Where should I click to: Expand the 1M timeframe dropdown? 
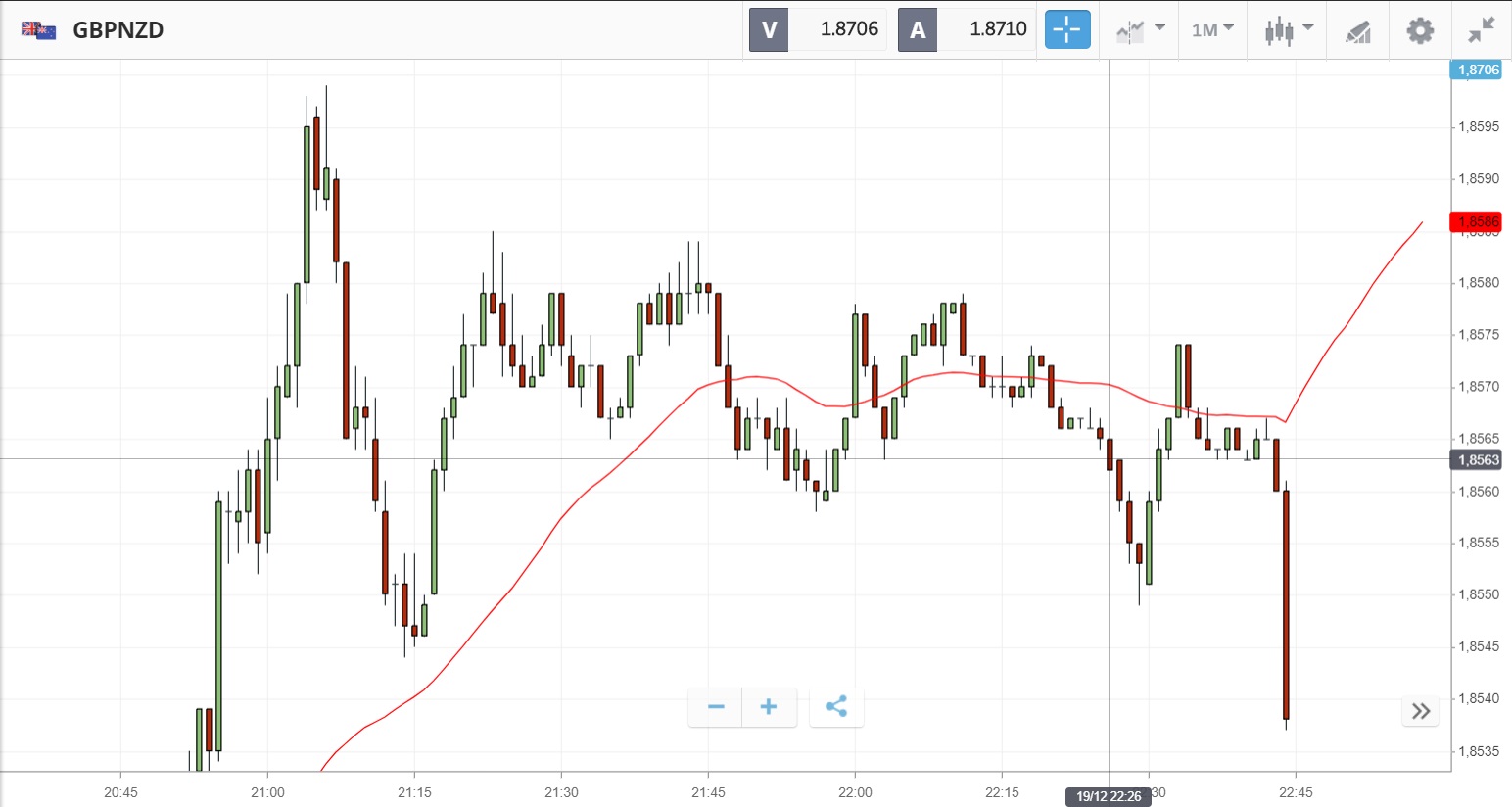coord(1212,29)
